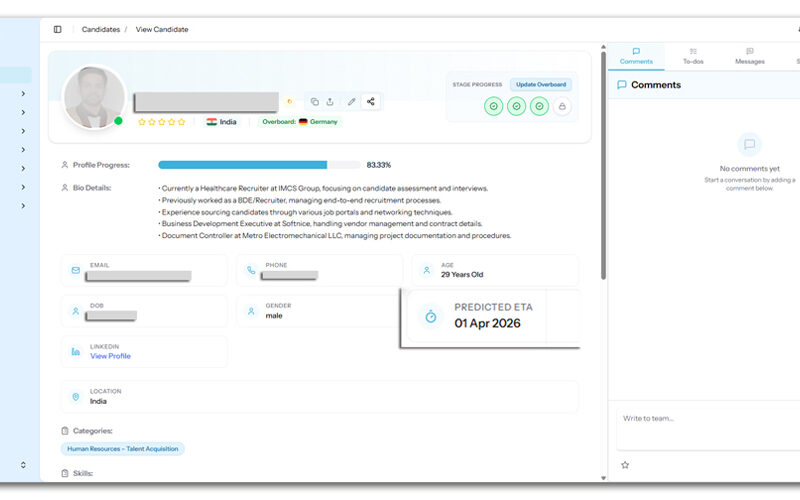Click the share icon beside name

pos(371,101)
